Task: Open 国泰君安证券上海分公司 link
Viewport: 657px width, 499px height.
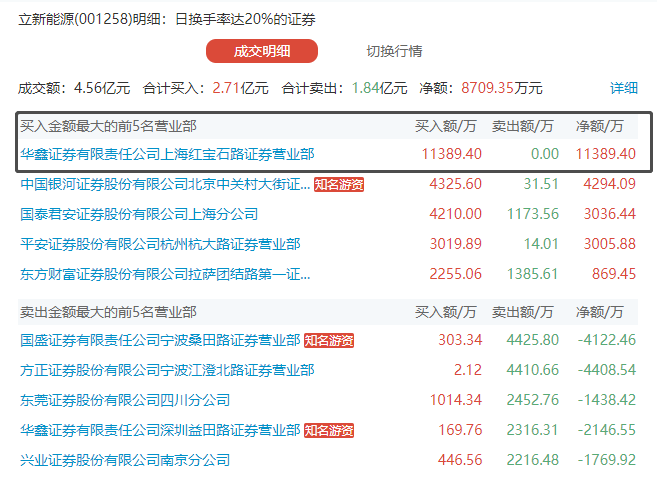Action: 139,214
